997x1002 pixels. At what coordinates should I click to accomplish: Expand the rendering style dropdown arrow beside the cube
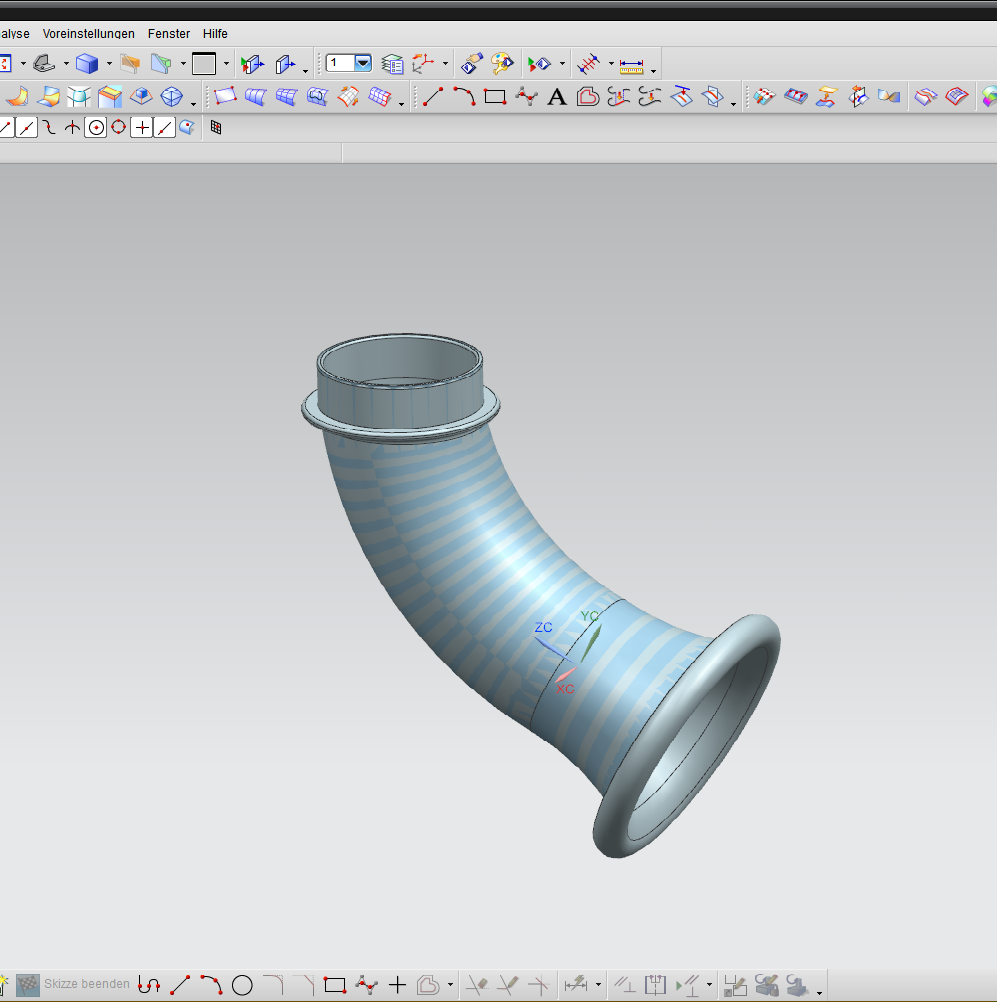[109, 64]
